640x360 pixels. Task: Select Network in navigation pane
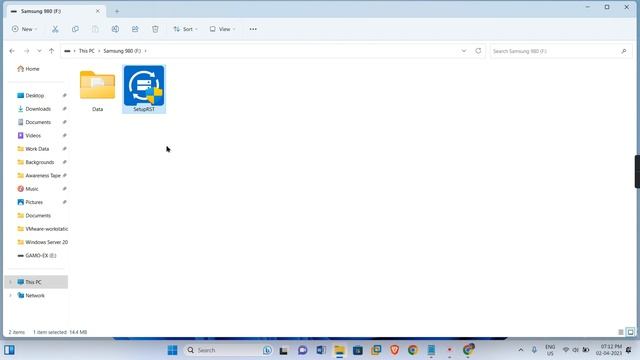[x=35, y=296]
